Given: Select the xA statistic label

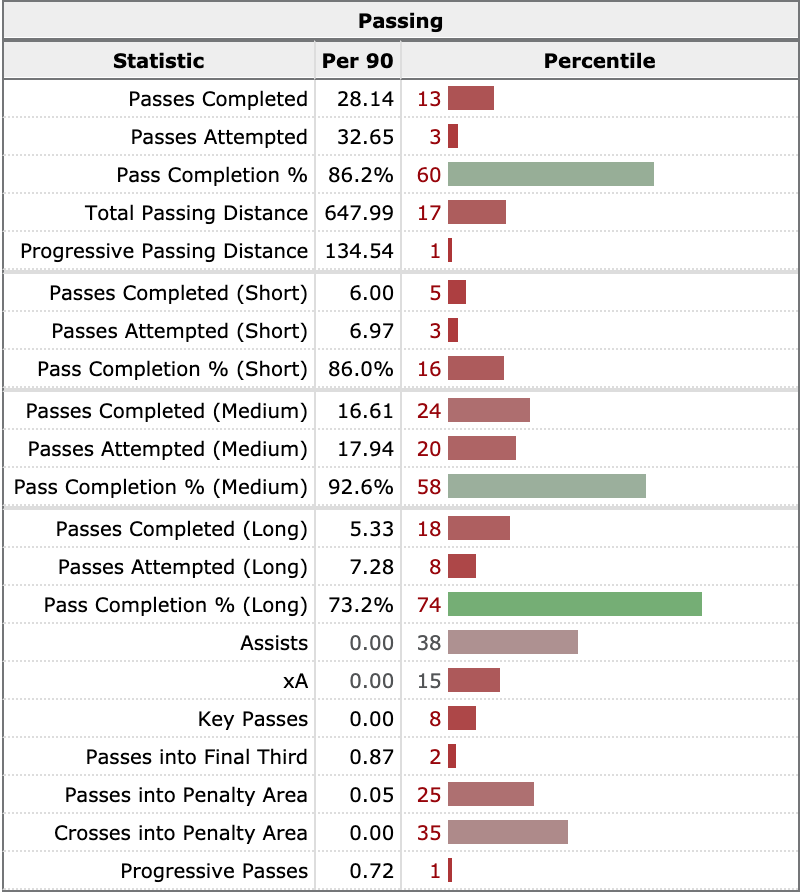Looking at the screenshot, I should pyautogui.click(x=295, y=681).
